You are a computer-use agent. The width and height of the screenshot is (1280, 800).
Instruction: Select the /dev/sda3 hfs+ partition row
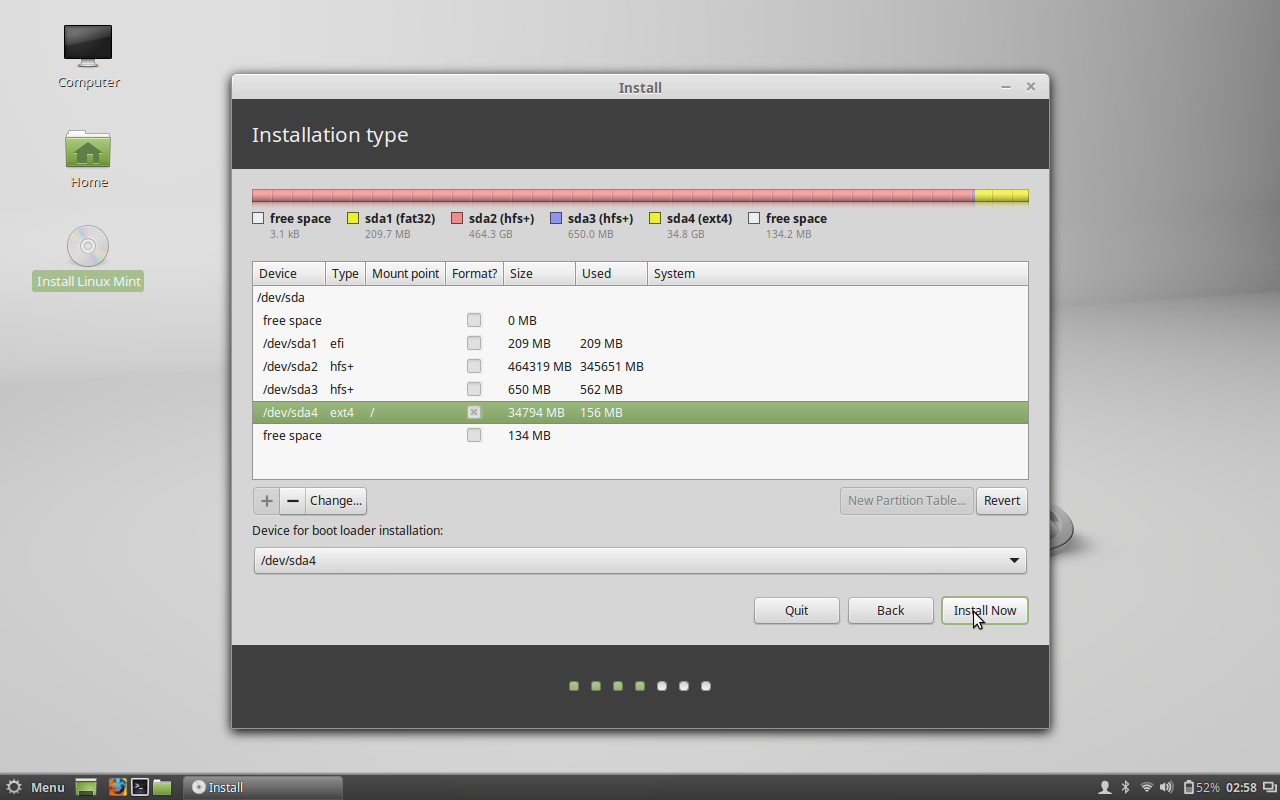[x=640, y=389]
